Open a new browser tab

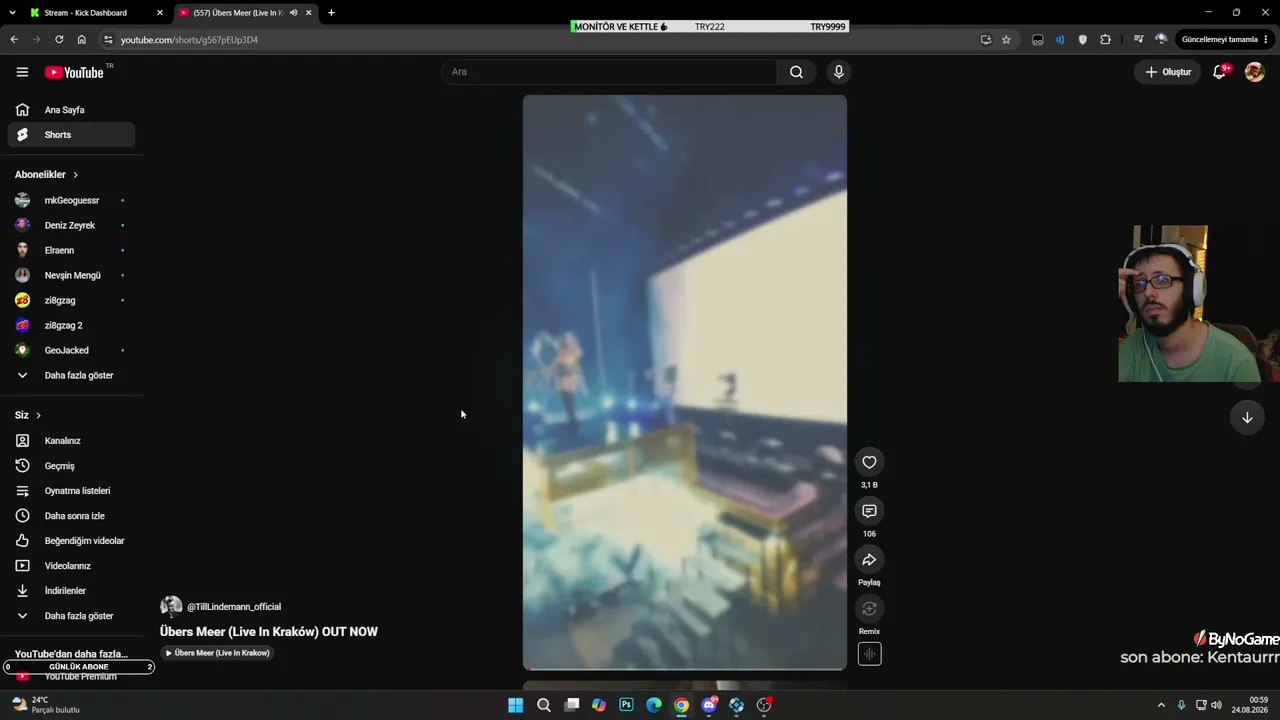click(x=331, y=13)
